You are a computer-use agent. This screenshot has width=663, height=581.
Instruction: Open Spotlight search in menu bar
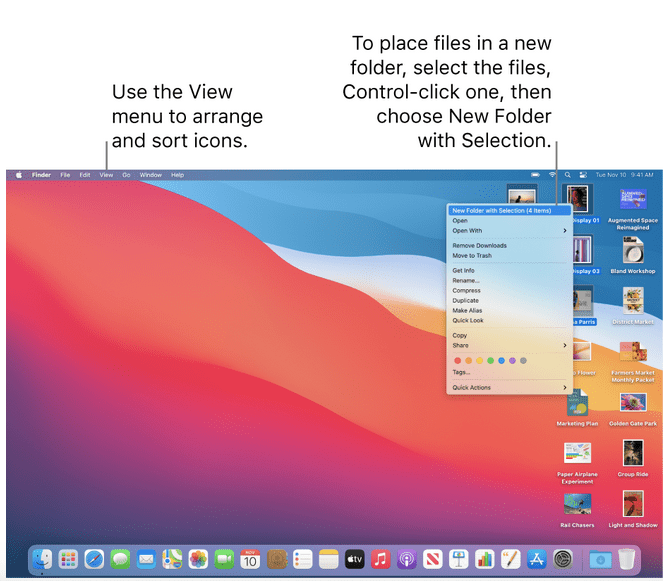click(x=568, y=175)
